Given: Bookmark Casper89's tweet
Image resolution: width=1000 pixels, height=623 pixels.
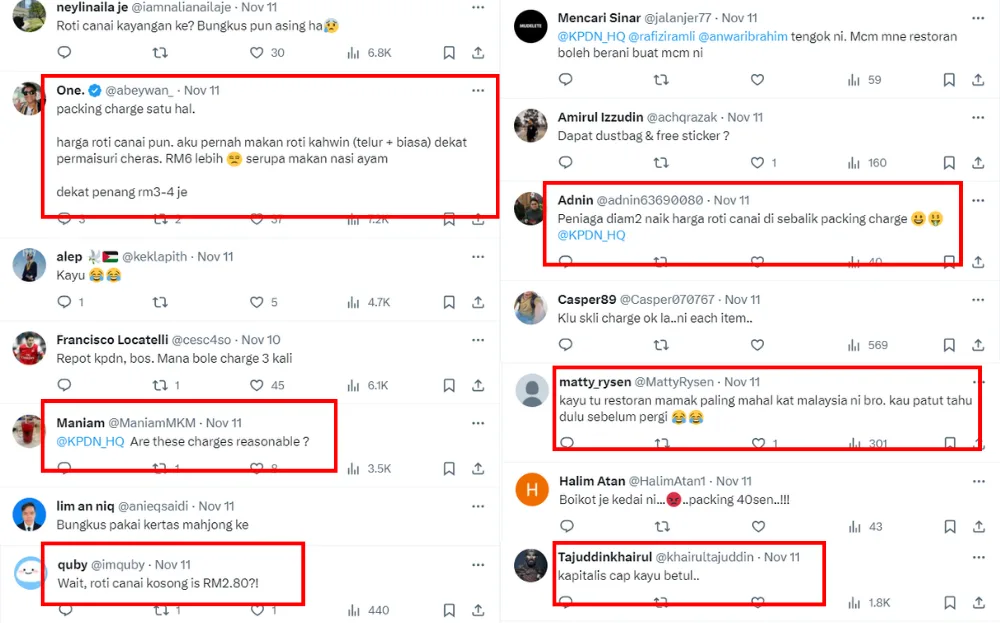Looking at the screenshot, I should point(949,345).
